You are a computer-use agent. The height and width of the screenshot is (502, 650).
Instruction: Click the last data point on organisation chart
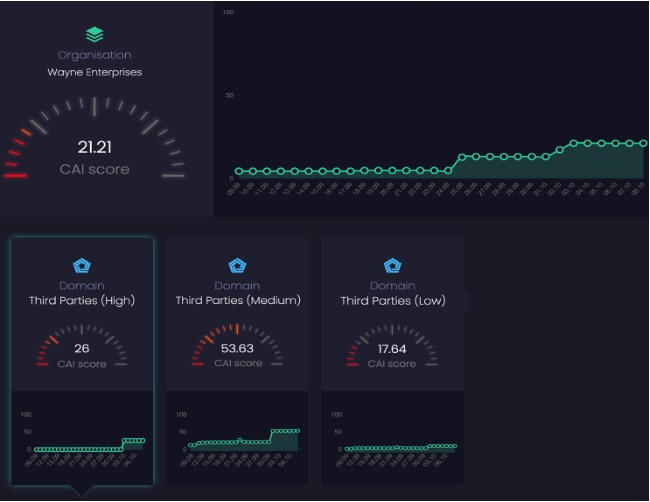[x=643, y=143]
